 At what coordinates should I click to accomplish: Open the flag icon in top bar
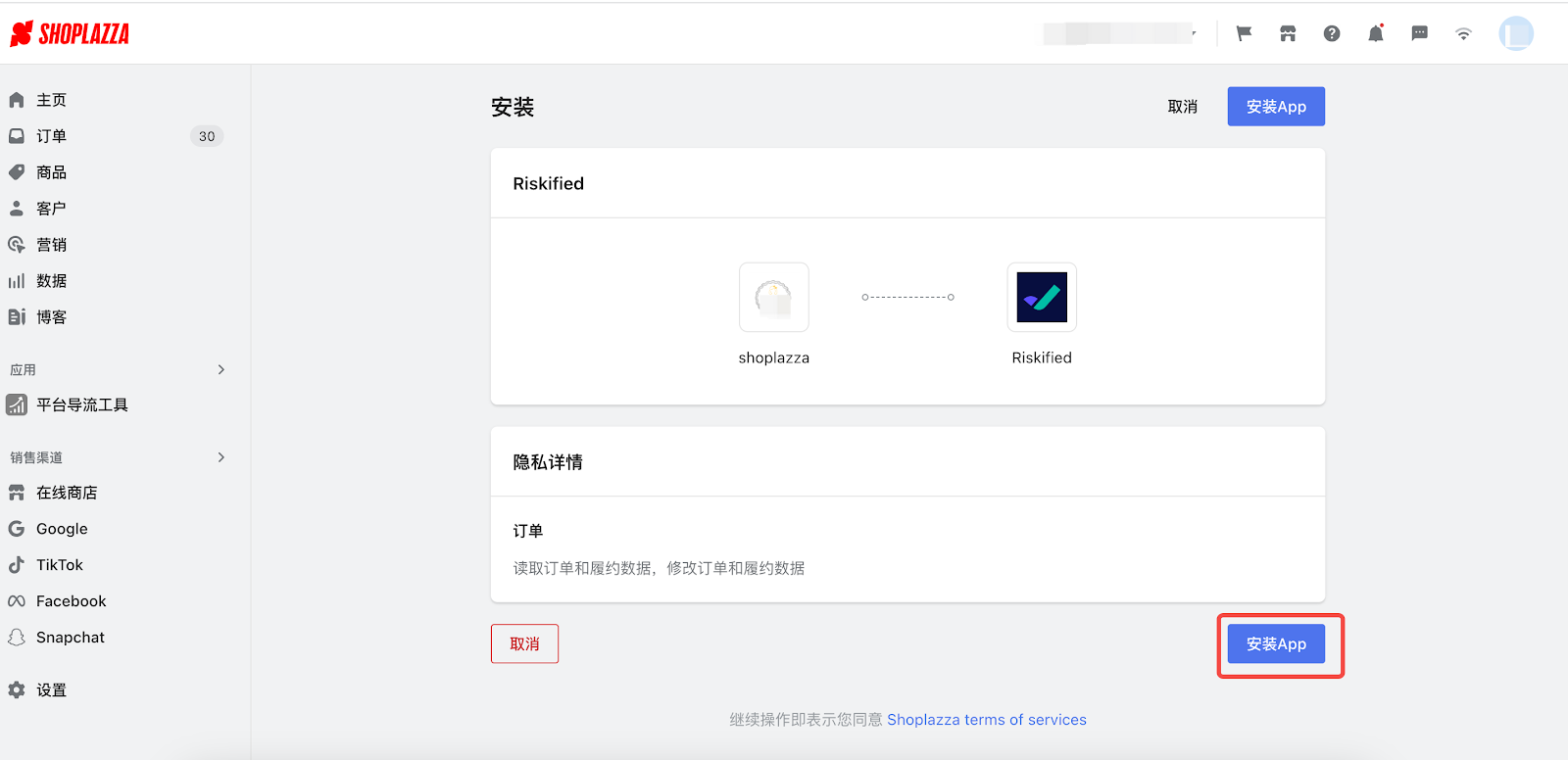[x=1244, y=33]
